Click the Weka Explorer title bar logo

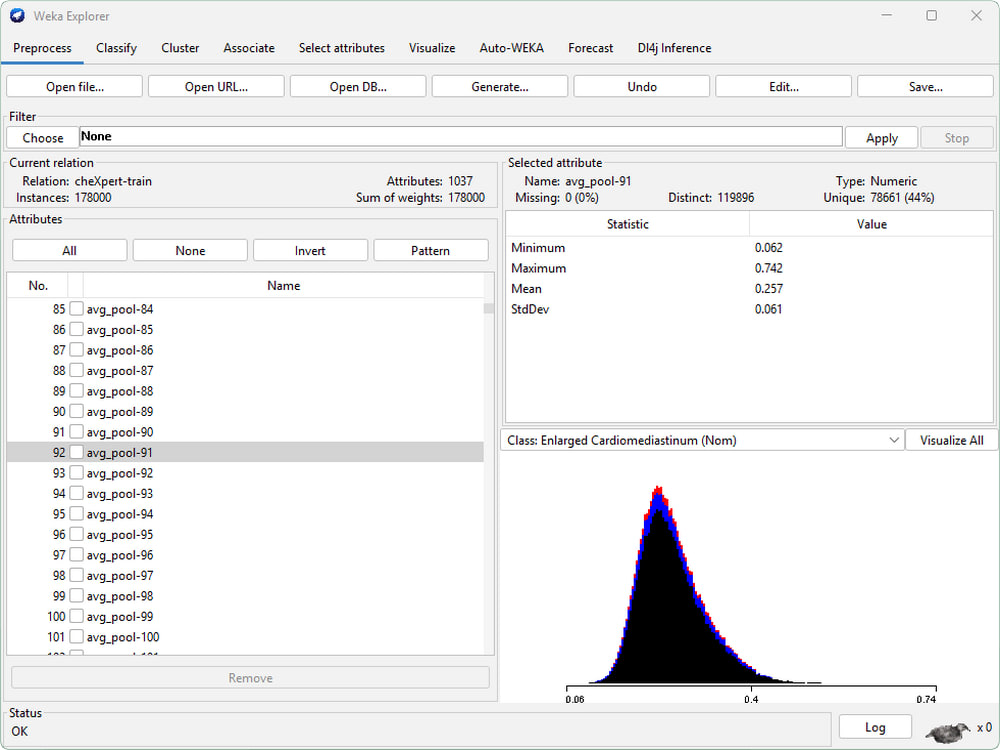(x=17, y=16)
